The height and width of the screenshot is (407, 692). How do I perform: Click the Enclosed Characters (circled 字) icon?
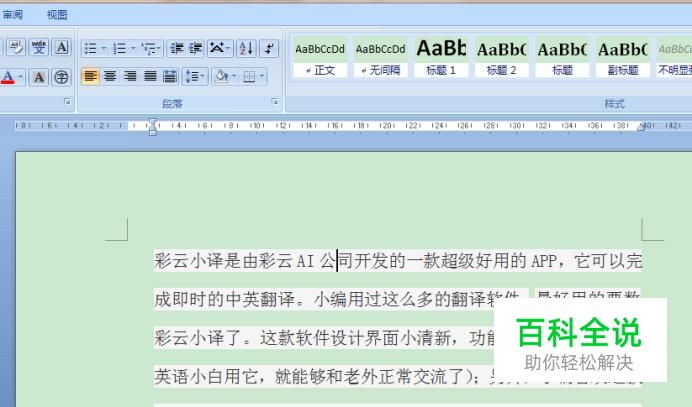(61, 77)
